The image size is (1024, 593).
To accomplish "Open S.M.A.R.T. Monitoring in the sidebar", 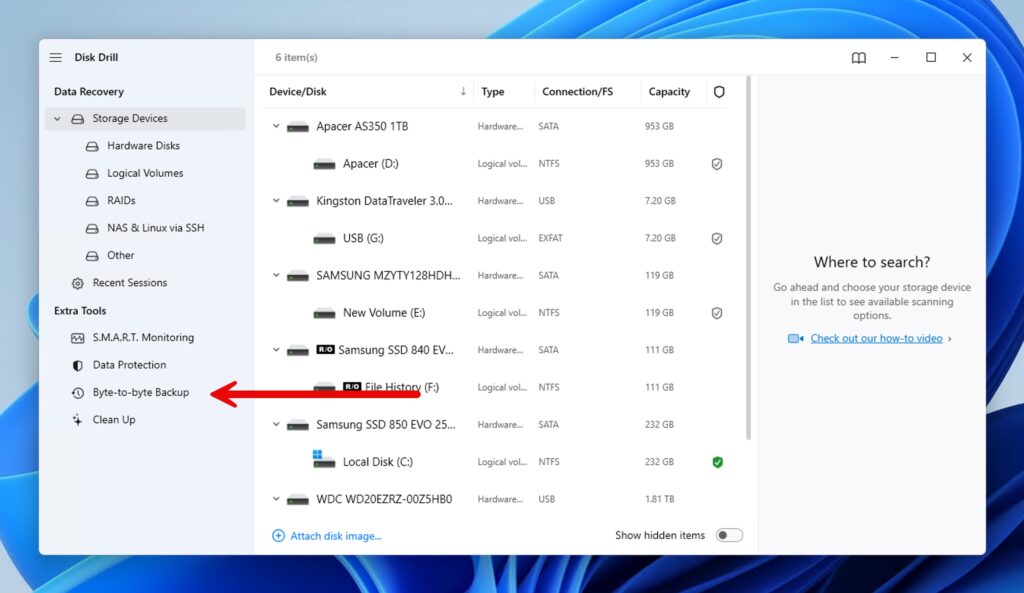I will [x=144, y=337].
